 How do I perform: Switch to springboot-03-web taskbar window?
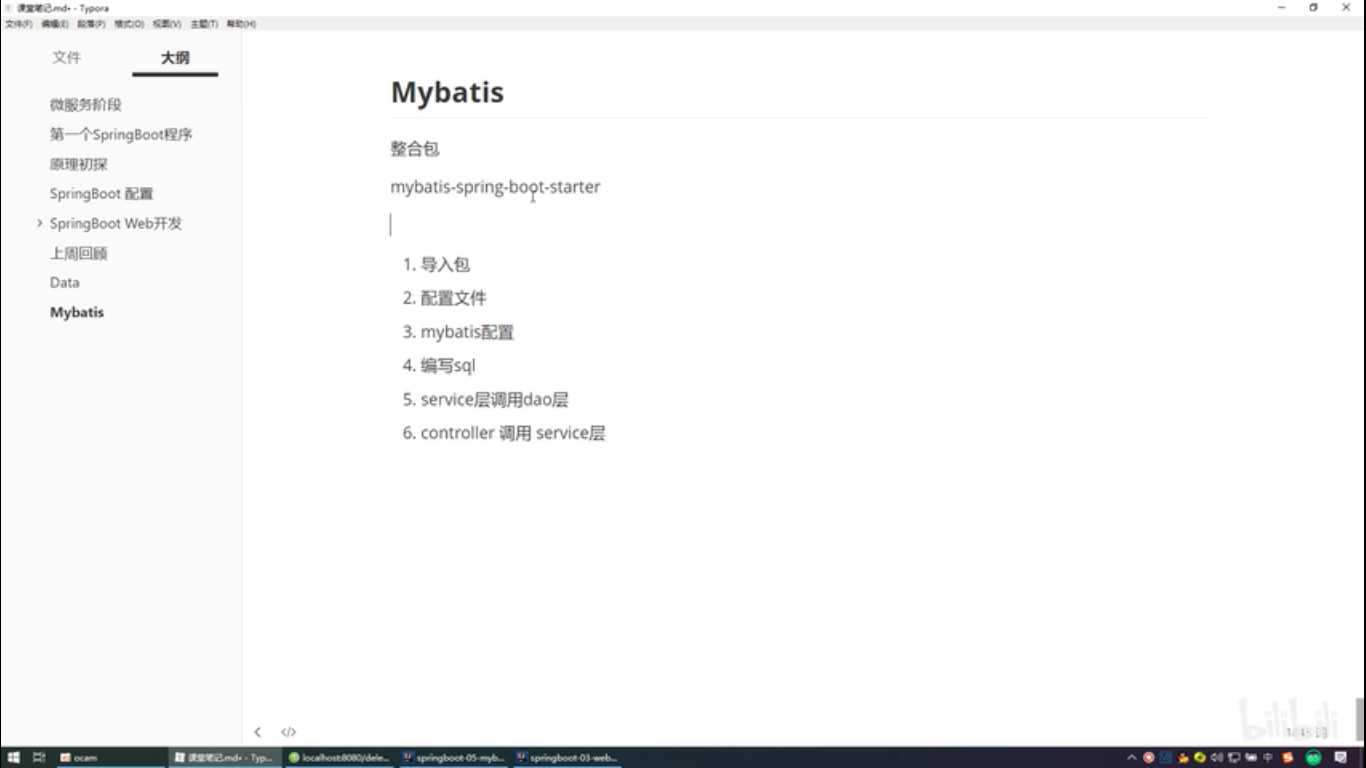[x=567, y=758]
